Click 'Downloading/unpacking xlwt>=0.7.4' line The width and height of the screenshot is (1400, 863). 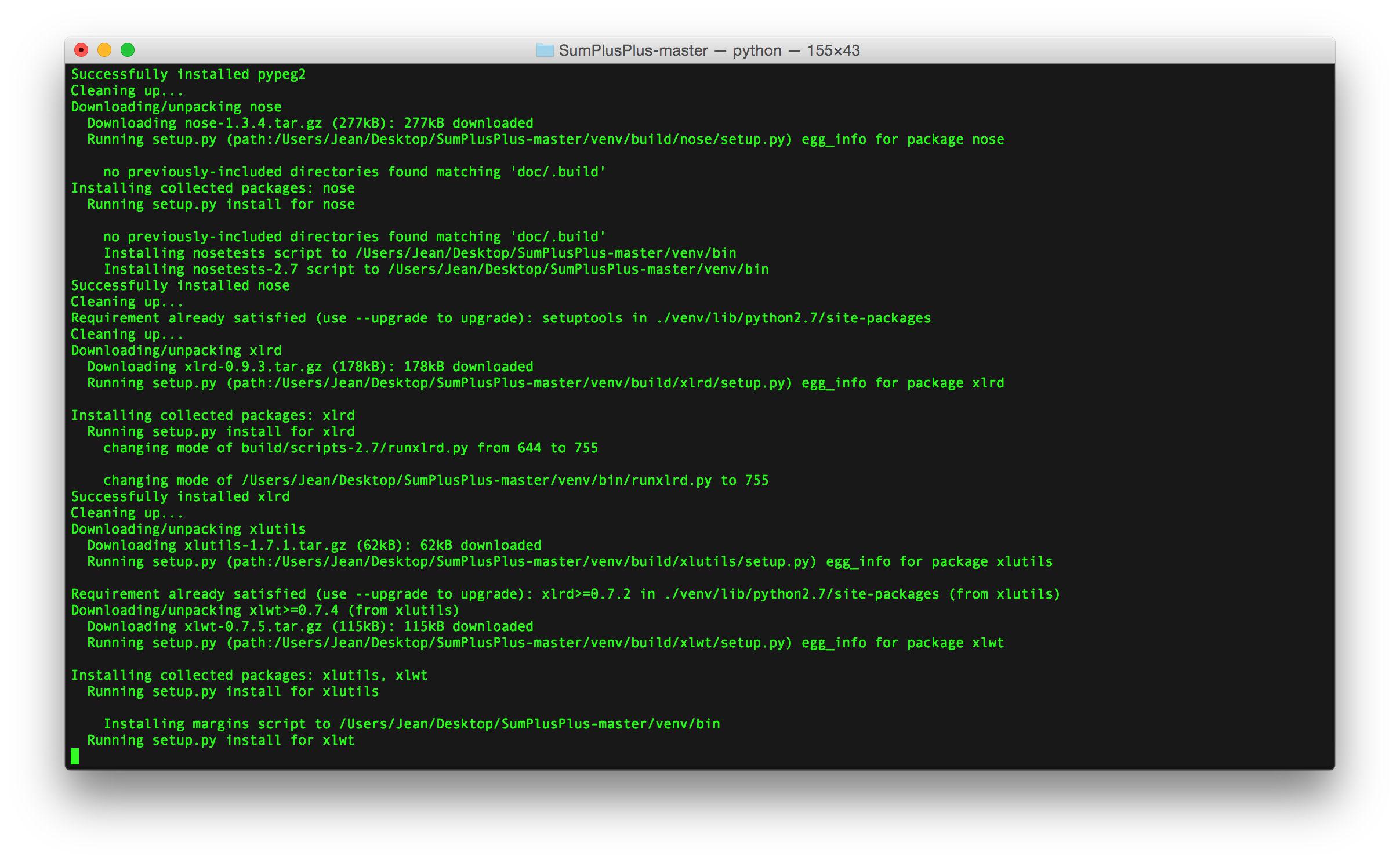tap(265, 610)
